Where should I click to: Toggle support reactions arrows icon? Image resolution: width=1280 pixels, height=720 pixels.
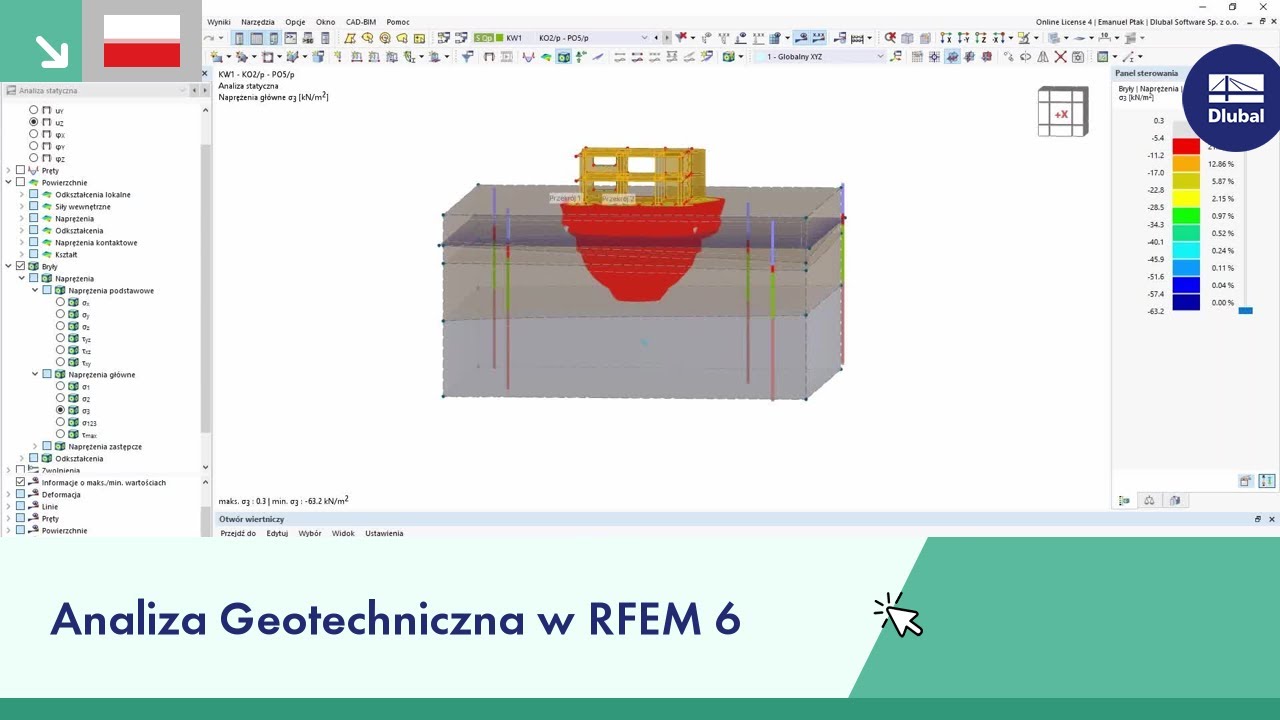[x=581, y=56]
